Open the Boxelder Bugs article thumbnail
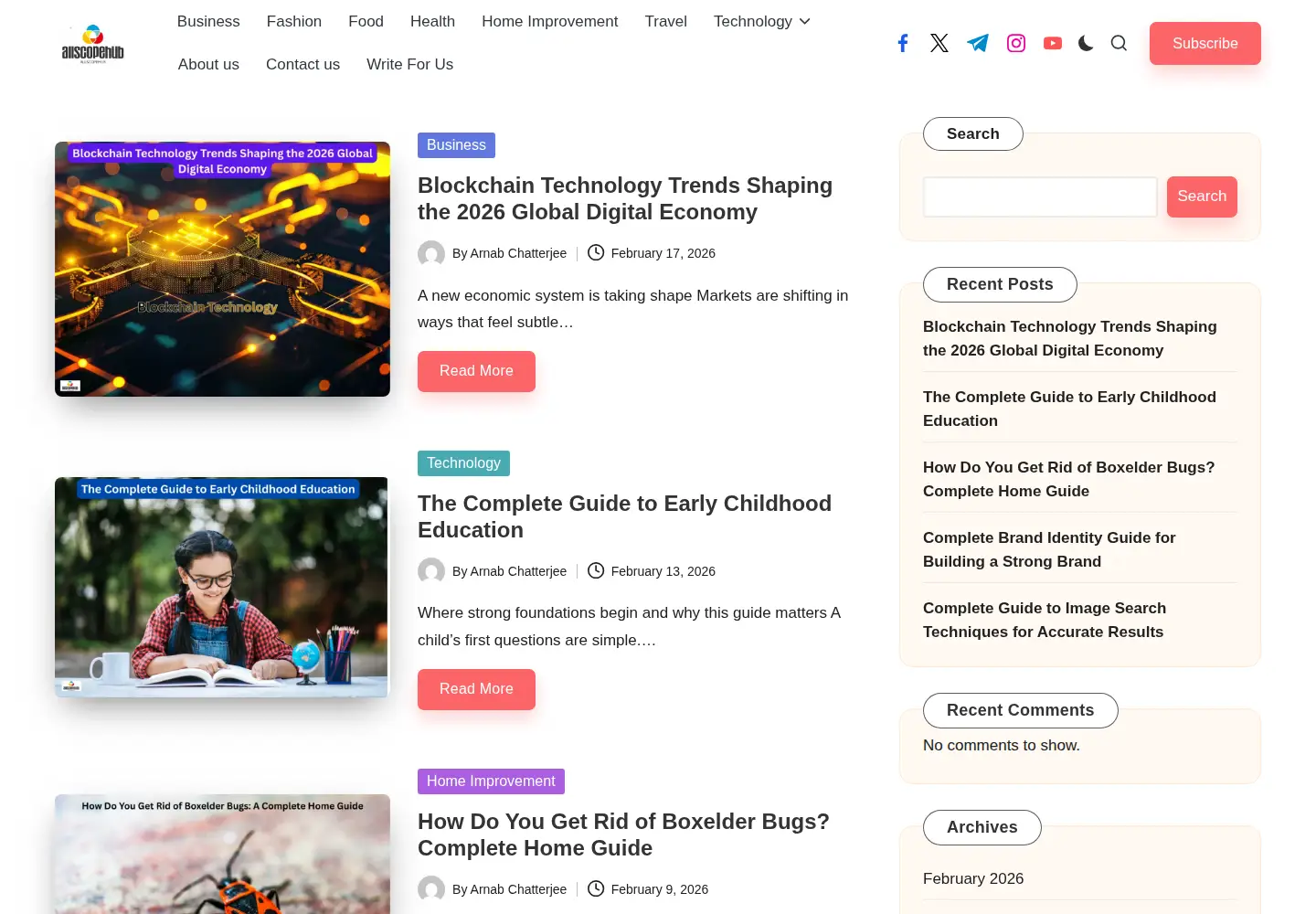 click(222, 854)
